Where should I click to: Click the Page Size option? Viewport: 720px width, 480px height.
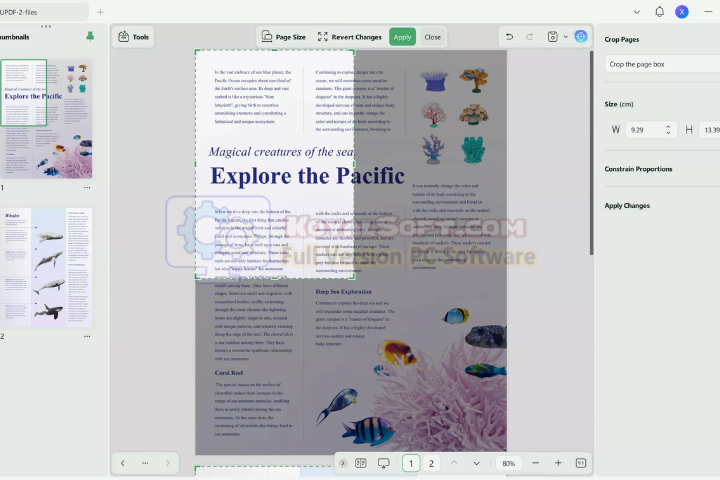(283, 37)
